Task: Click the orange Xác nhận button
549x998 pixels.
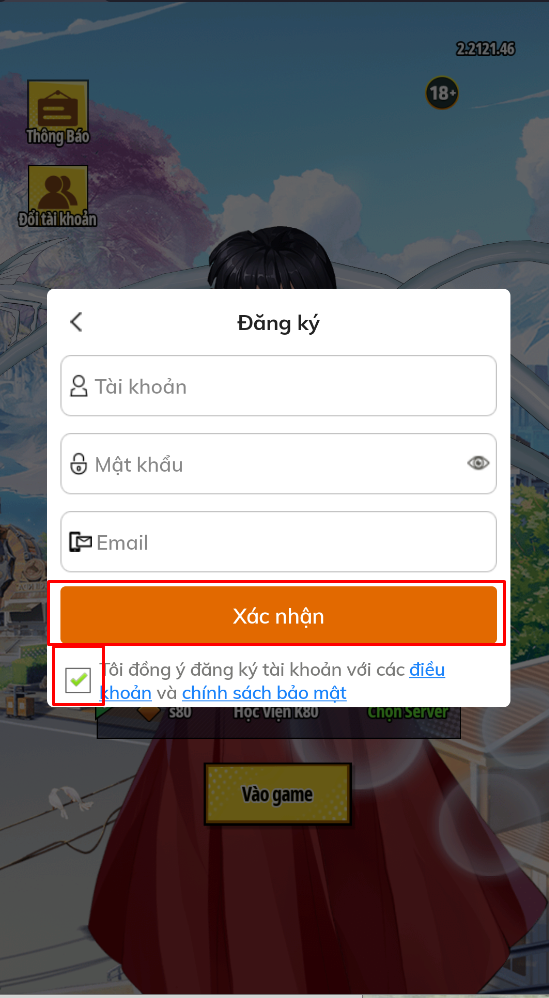Action: click(279, 615)
